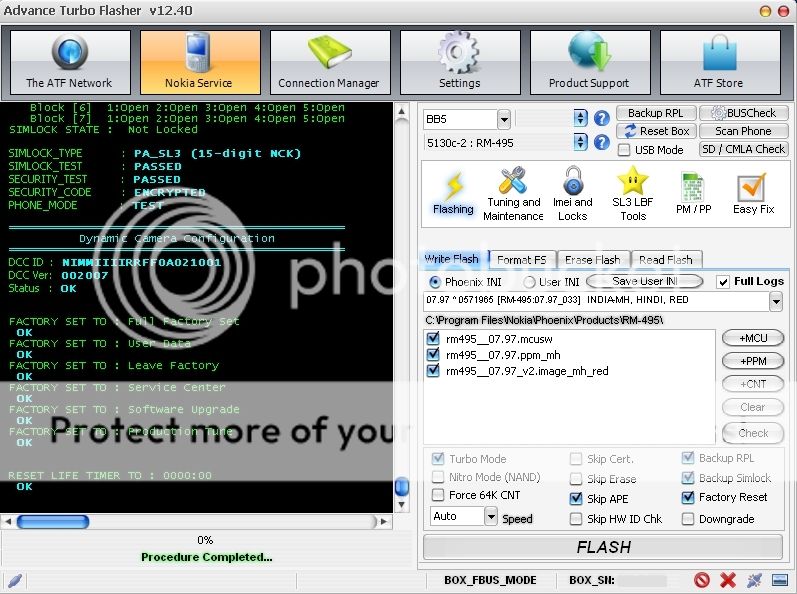Image resolution: width=797 pixels, height=594 pixels.
Task: Toggle Skip APE checkbox
Action: point(575,498)
